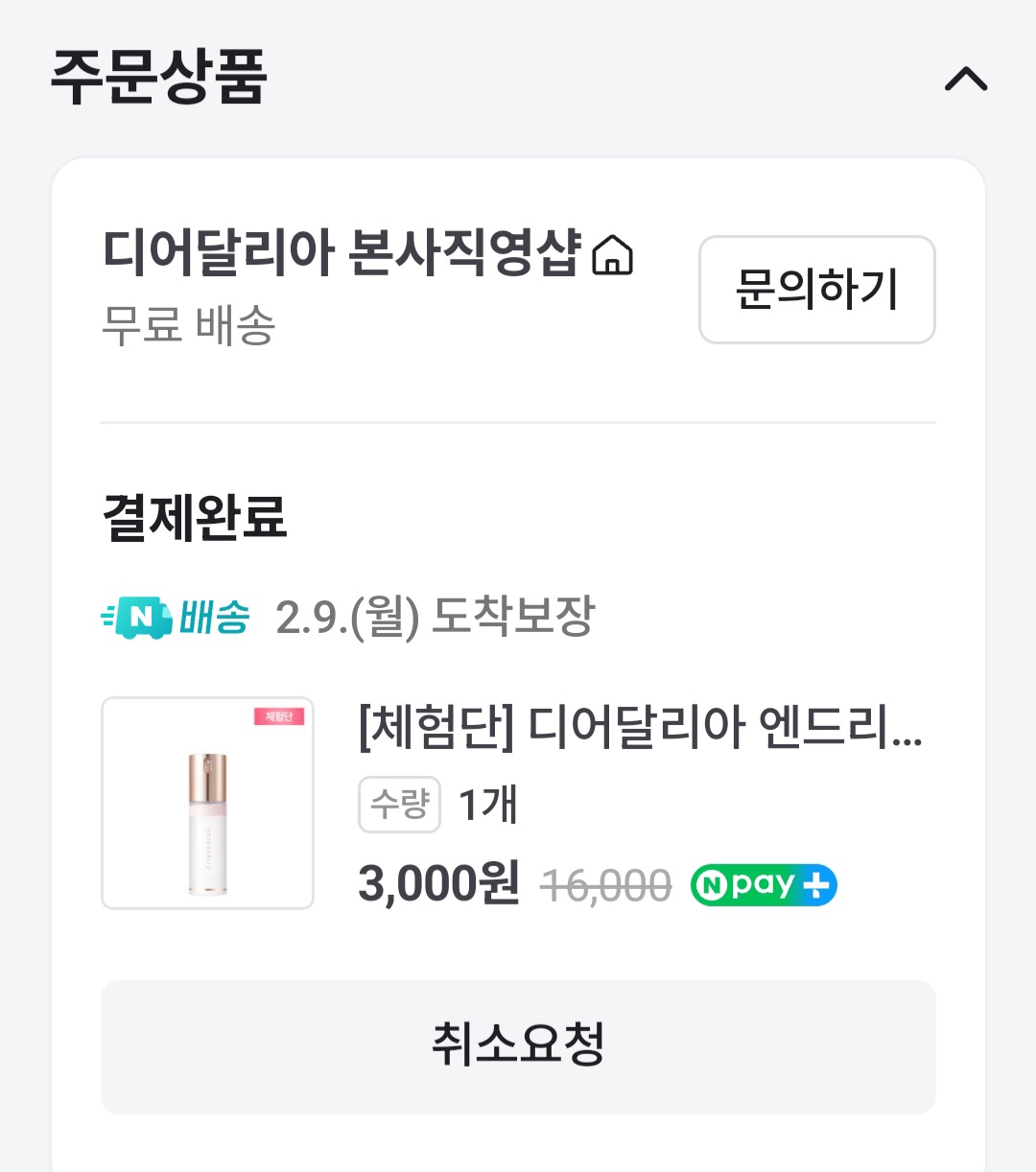The height and width of the screenshot is (1172, 1036).
Task: Click the 1개 quantity value
Action: (x=488, y=805)
